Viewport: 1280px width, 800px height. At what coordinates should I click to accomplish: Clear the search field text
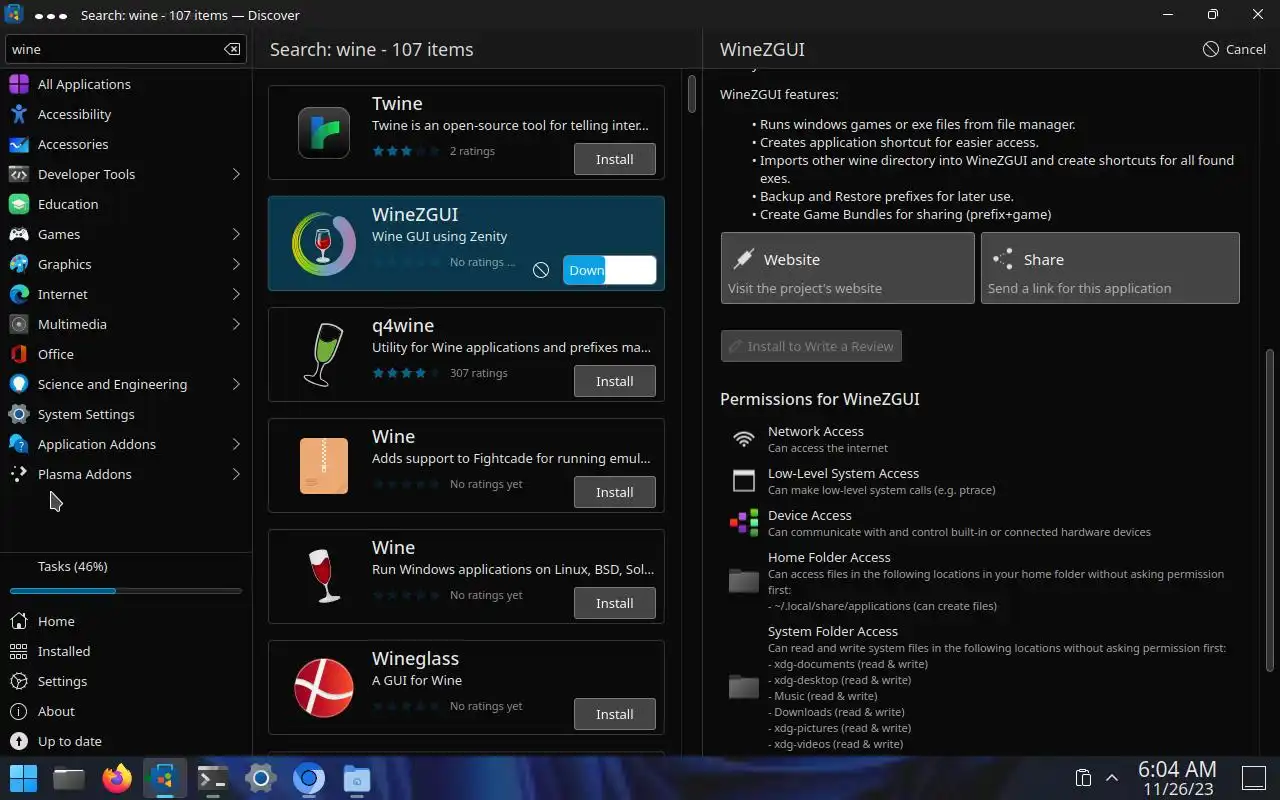click(x=232, y=49)
